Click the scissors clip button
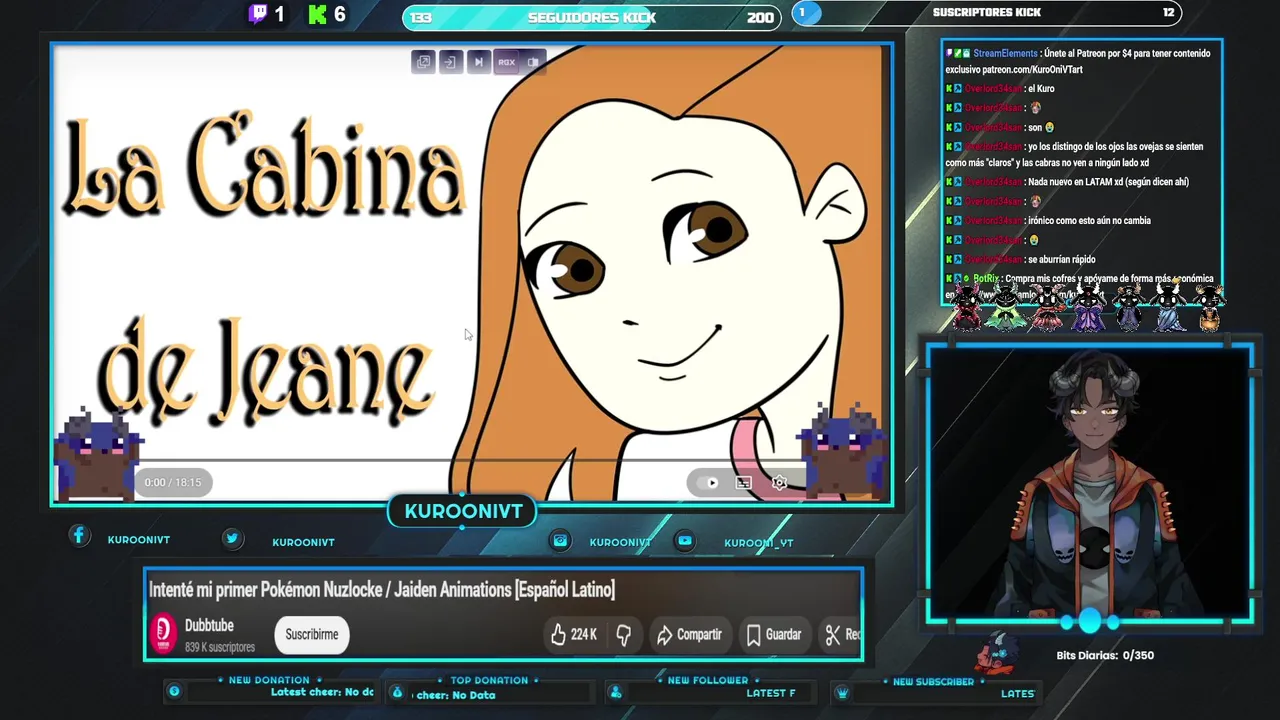 click(842, 634)
